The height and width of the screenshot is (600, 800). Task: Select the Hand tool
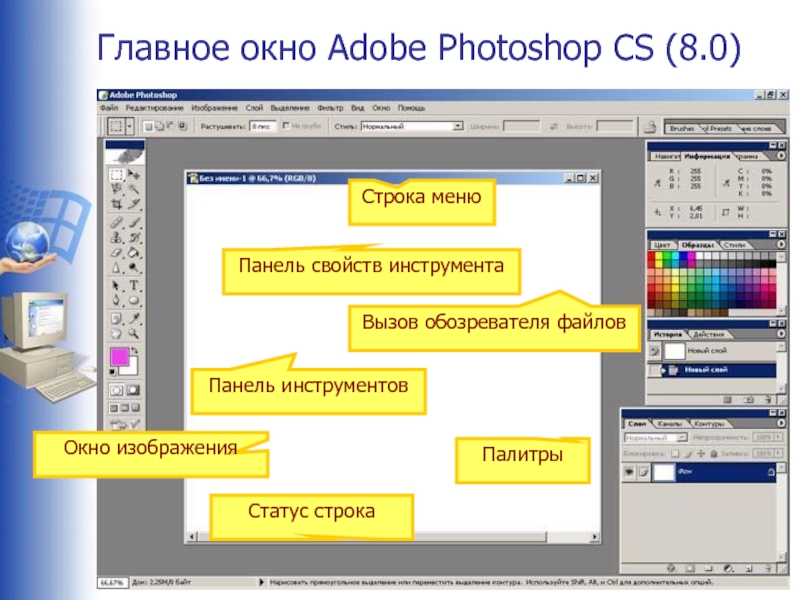pos(116,334)
